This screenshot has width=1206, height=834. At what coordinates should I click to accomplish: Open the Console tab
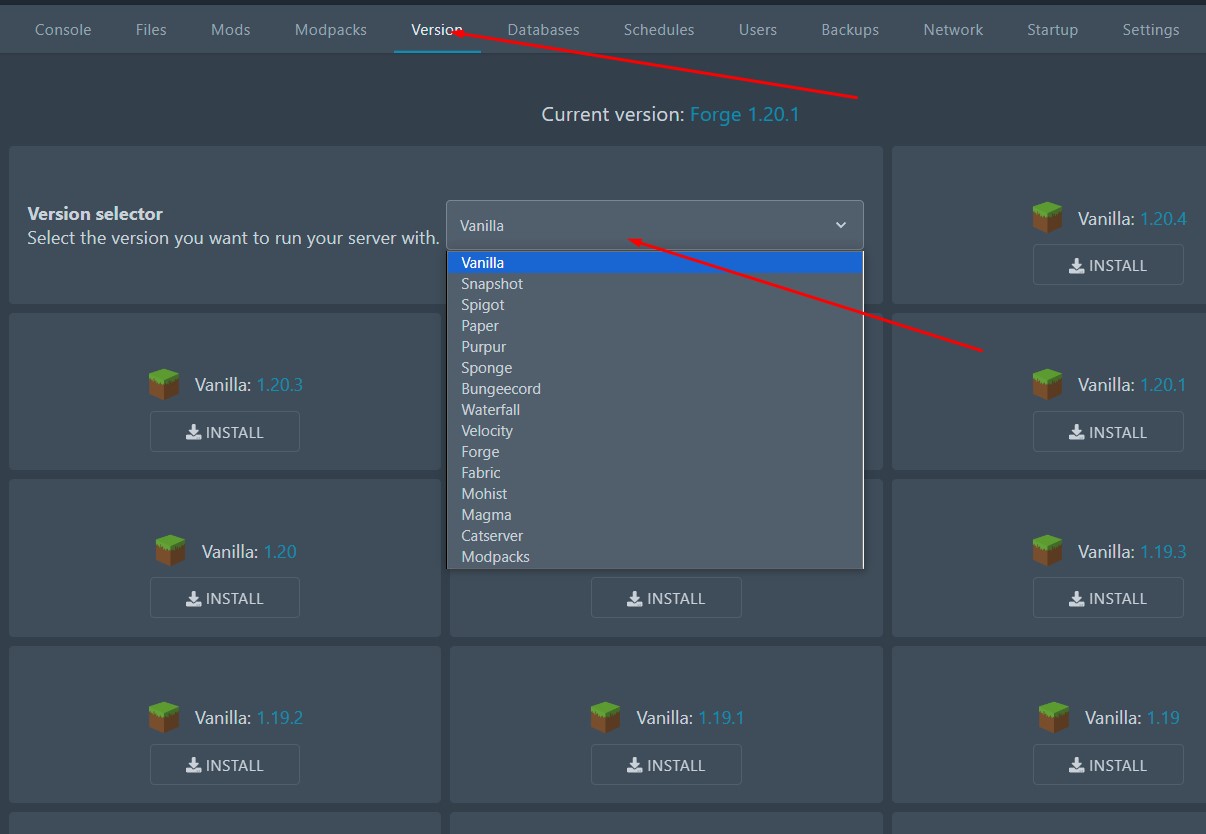pos(63,29)
